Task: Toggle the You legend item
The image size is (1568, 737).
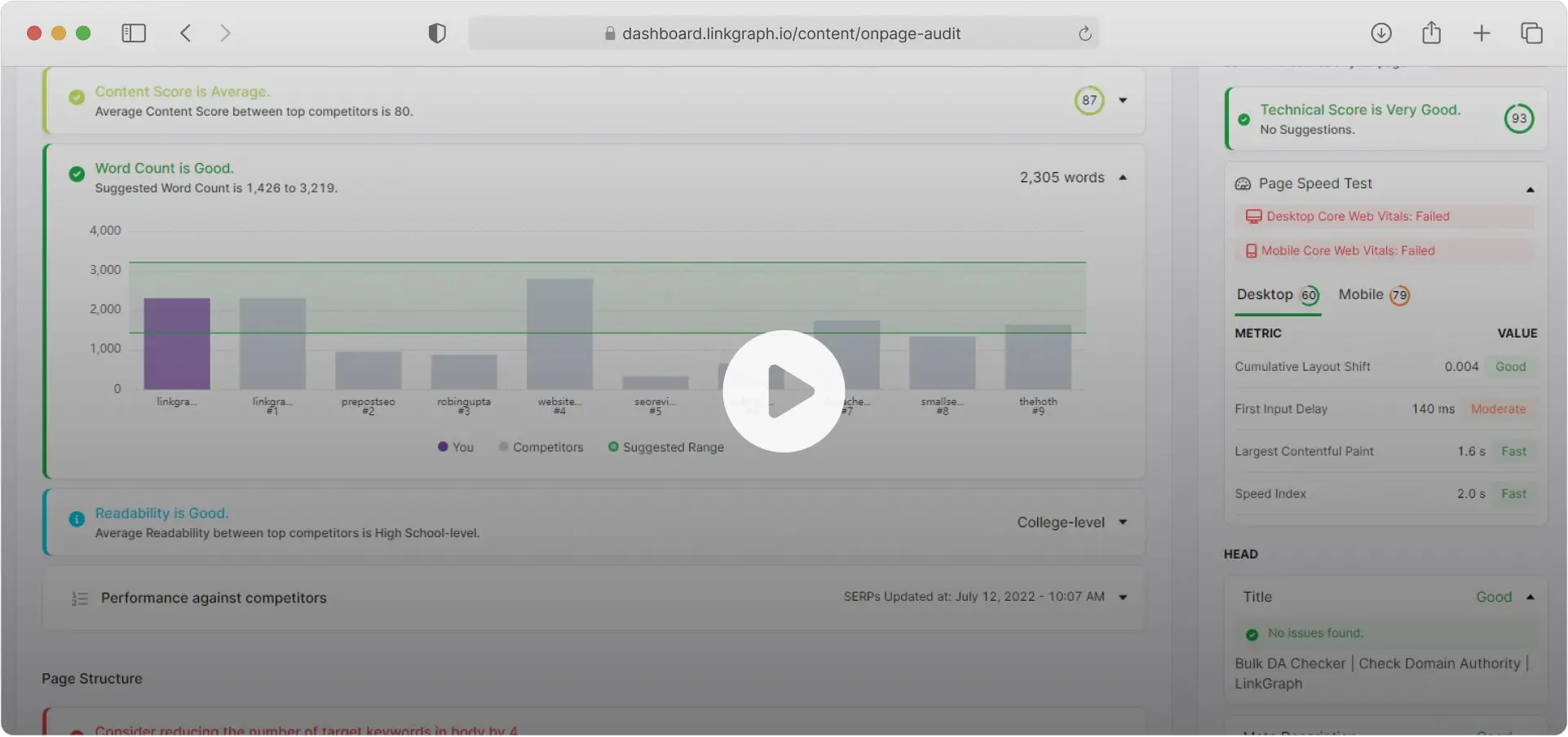Action: point(456,447)
